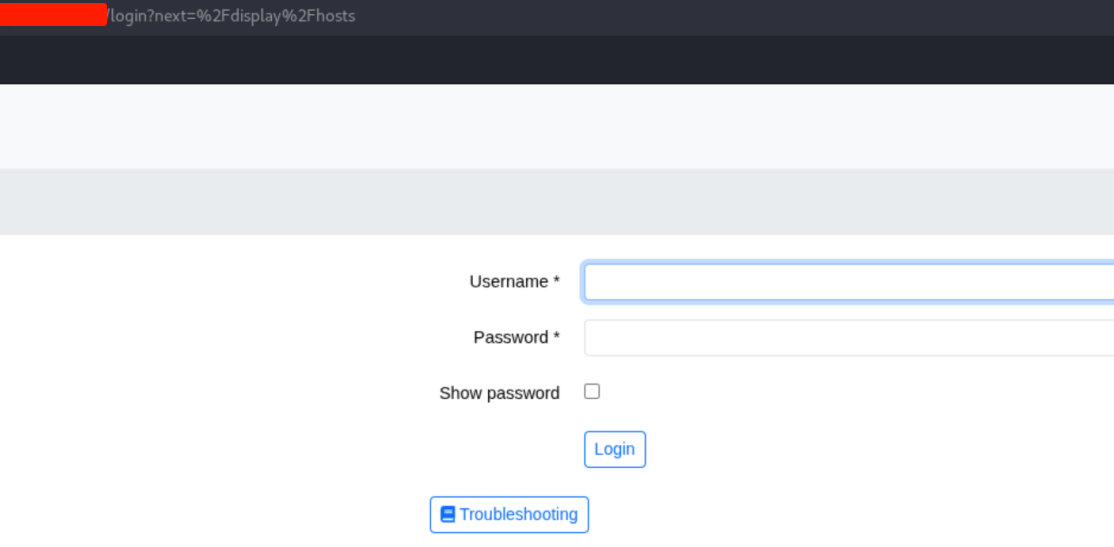Click the gray breadcrumb bar below header

coord(557,201)
